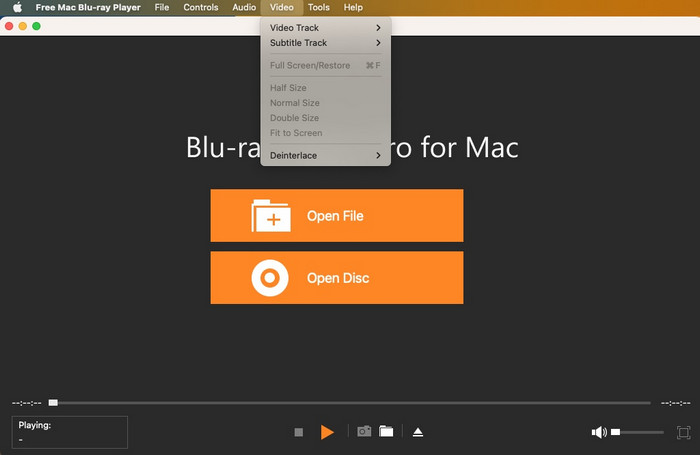This screenshot has width=700, height=455.
Task: Mute audio using the speaker icon
Action: pyautogui.click(x=598, y=432)
